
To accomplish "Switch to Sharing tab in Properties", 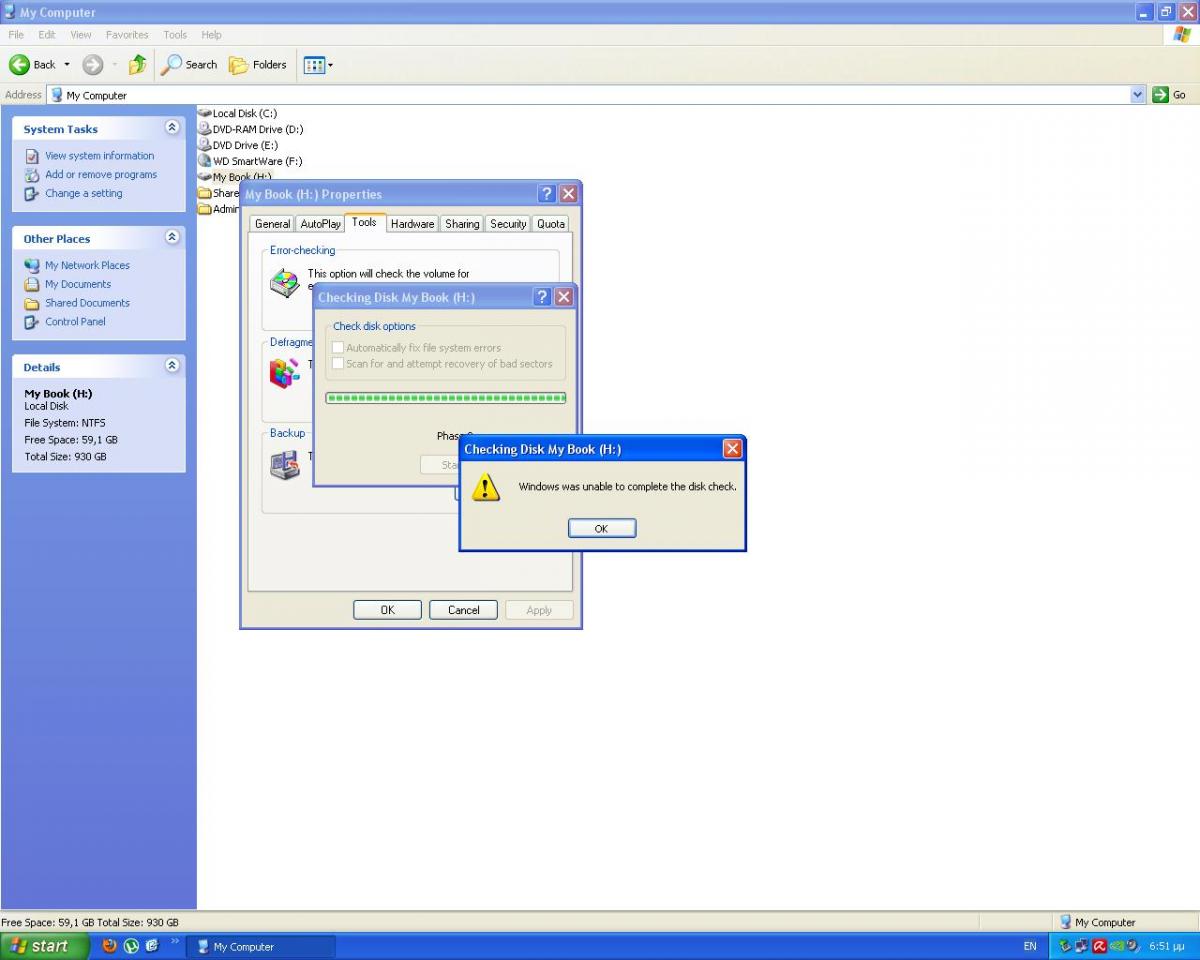I will point(462,224).
